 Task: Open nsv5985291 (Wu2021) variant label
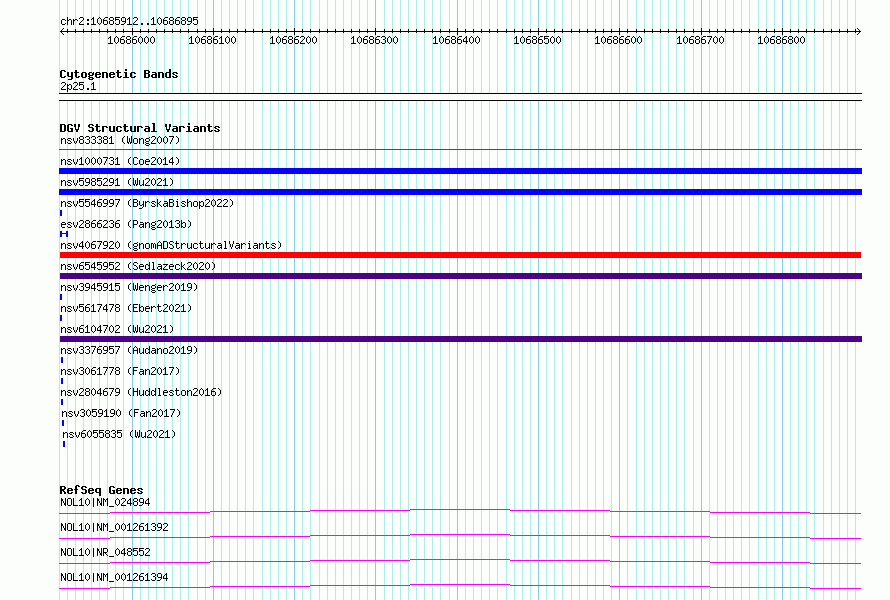(x=117, y=182)
